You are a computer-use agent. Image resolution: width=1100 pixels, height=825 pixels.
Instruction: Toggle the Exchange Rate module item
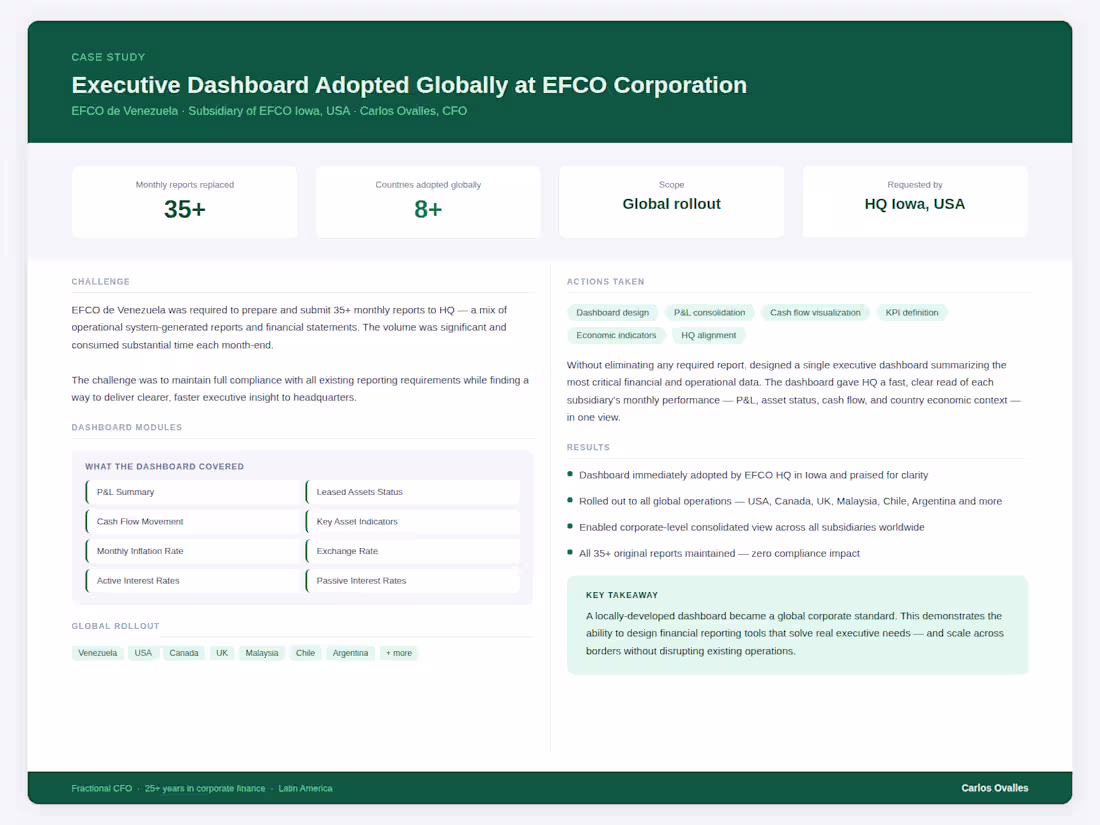point(413,550)
